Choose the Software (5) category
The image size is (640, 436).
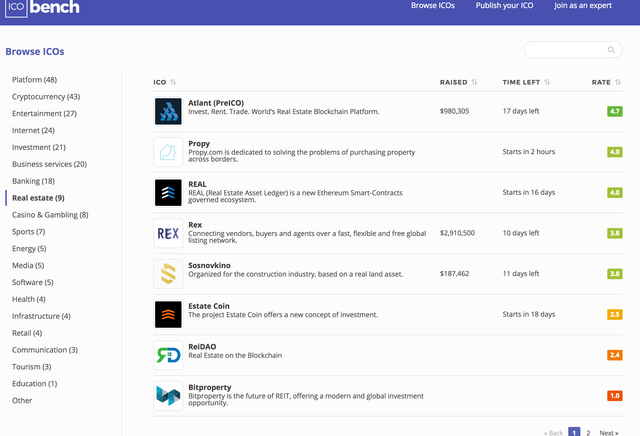pos(33,283)
